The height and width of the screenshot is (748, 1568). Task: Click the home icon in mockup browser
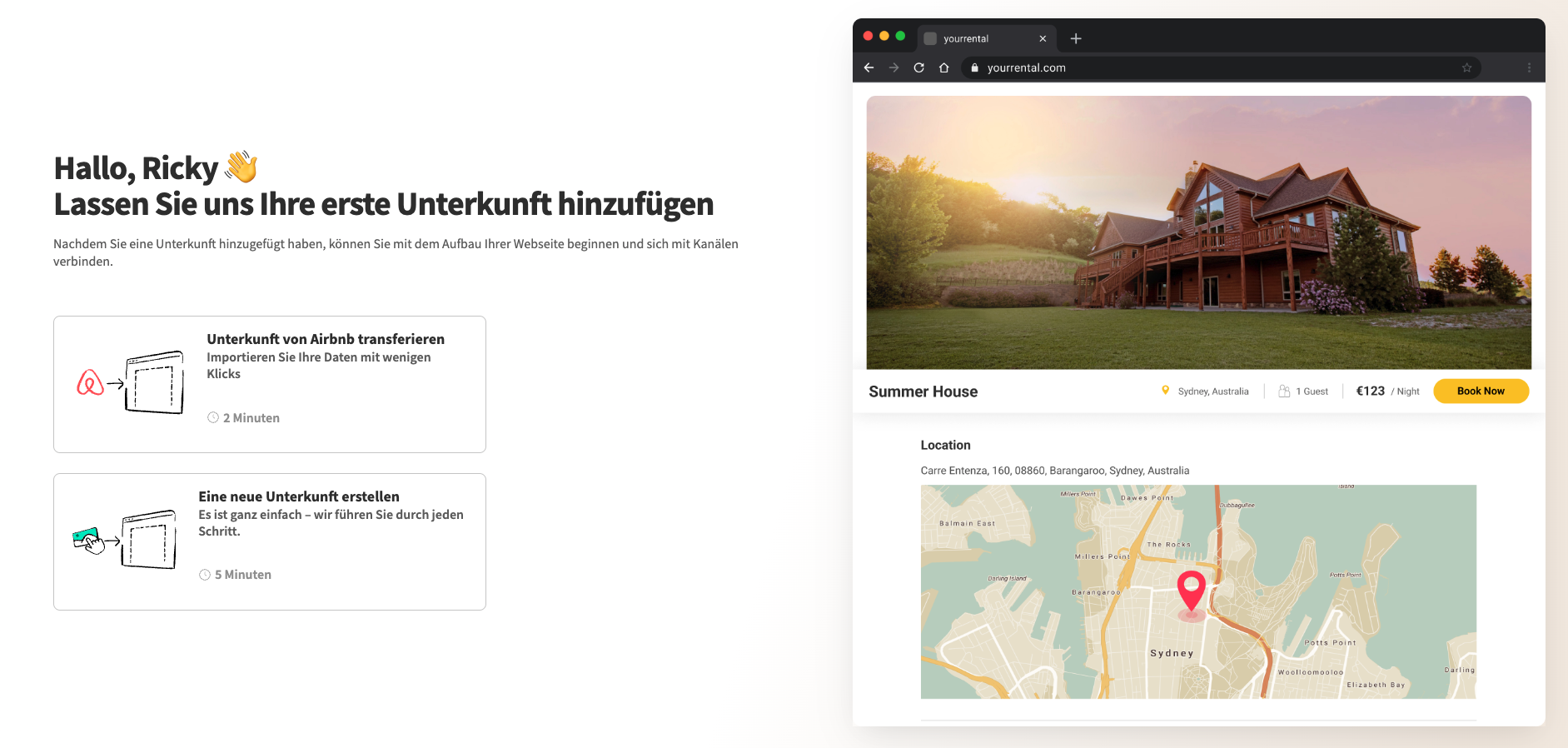click(943, 67)
